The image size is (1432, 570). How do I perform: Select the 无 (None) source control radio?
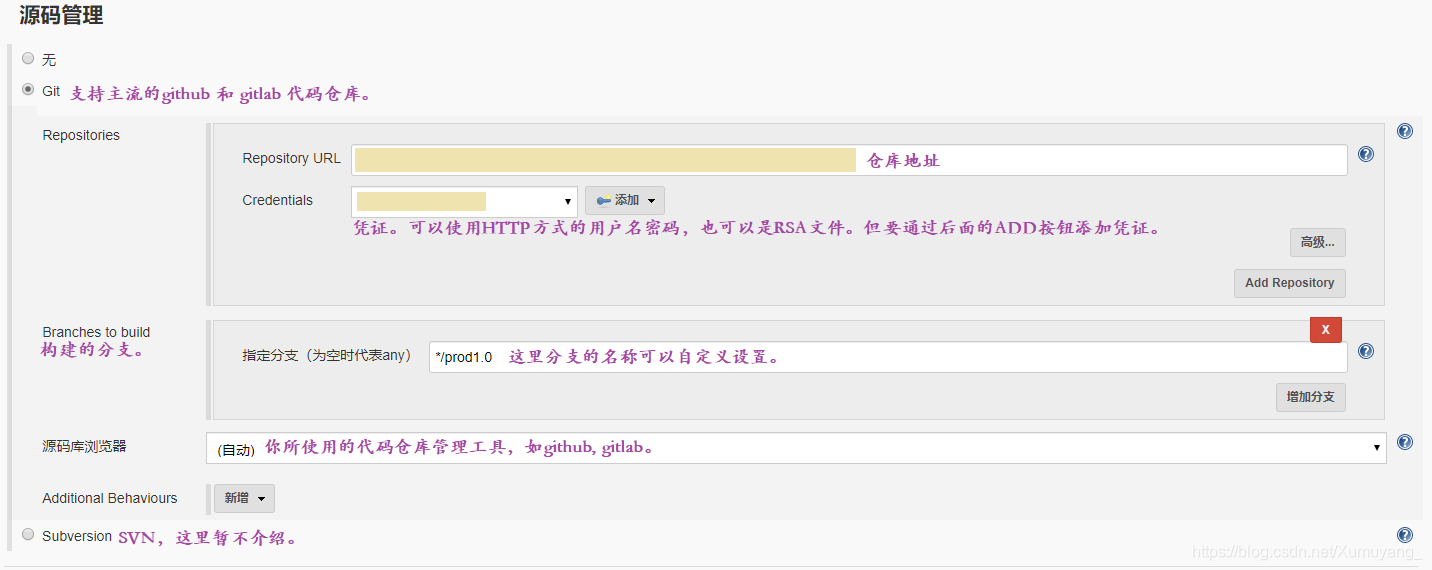[28, 58]
